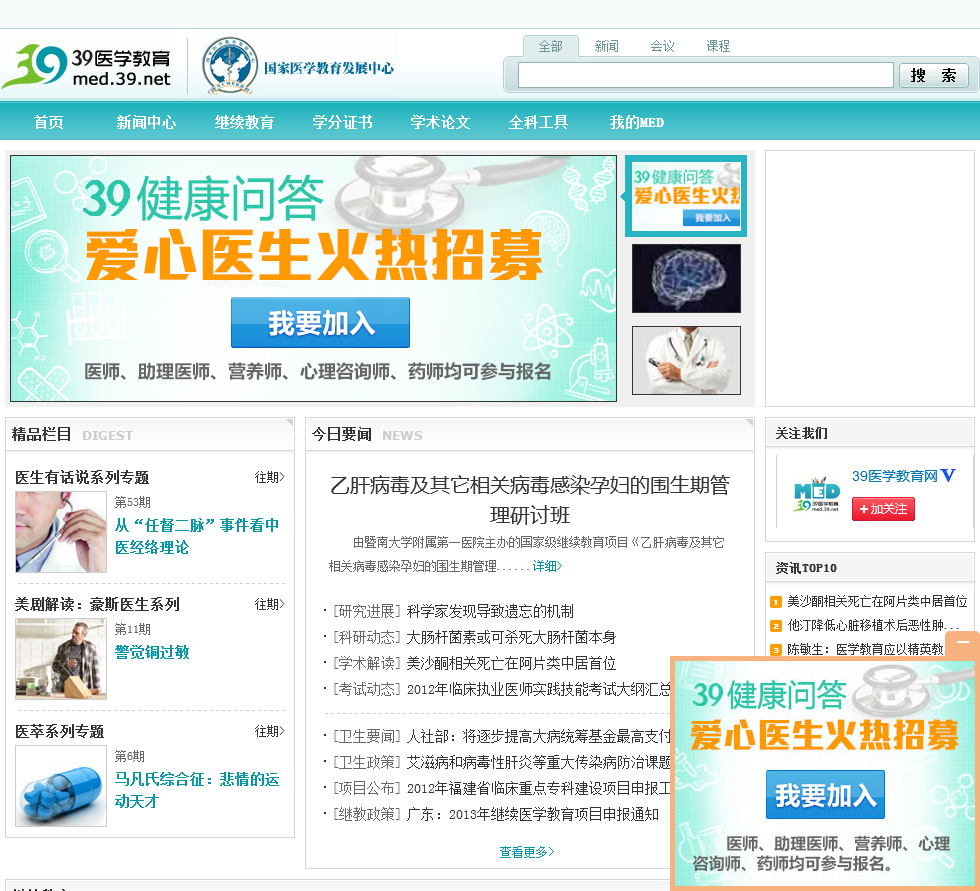Open 2012年福建省临床重点专科 news item

point(538,789)
